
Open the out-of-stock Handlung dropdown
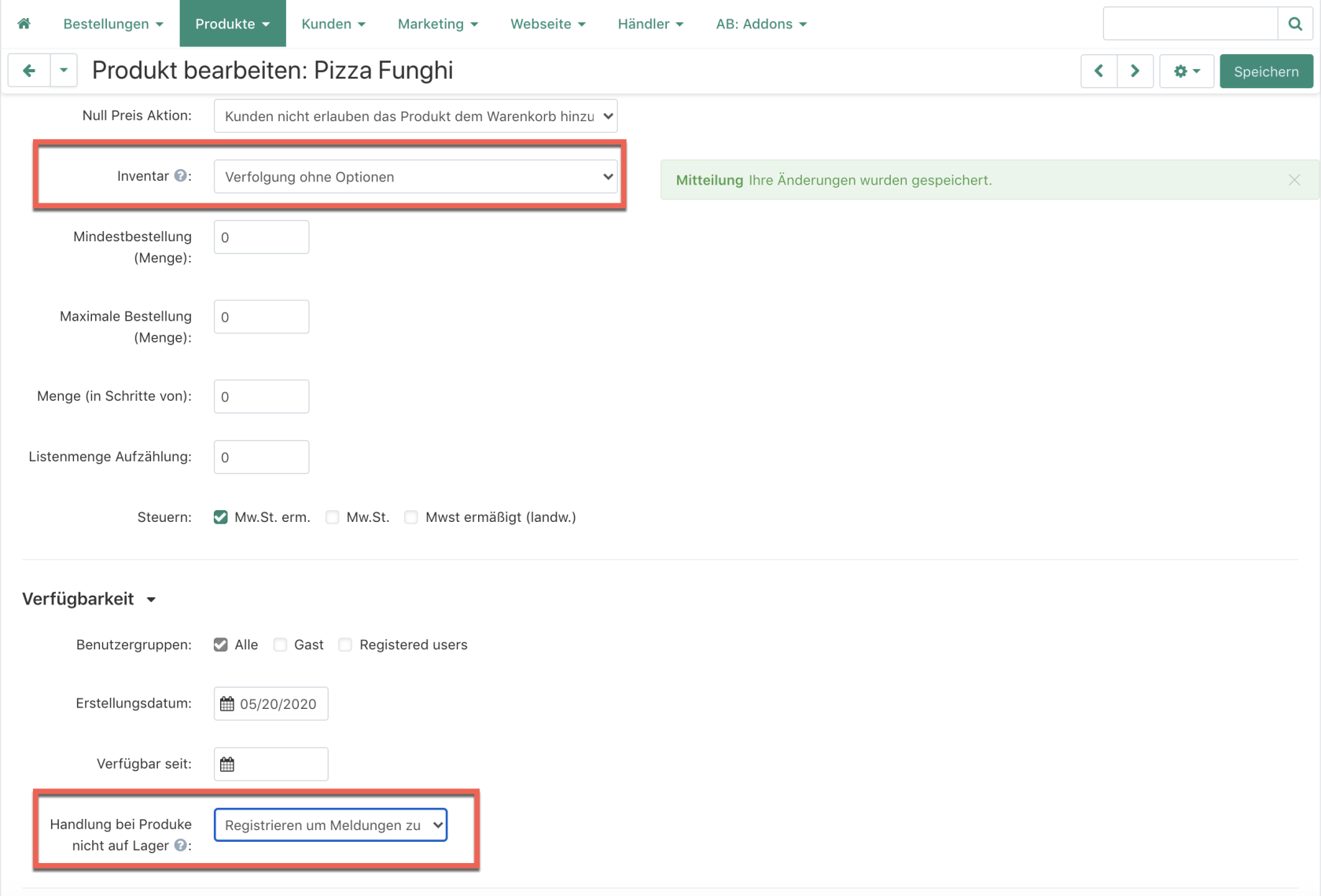pos(330,824)
